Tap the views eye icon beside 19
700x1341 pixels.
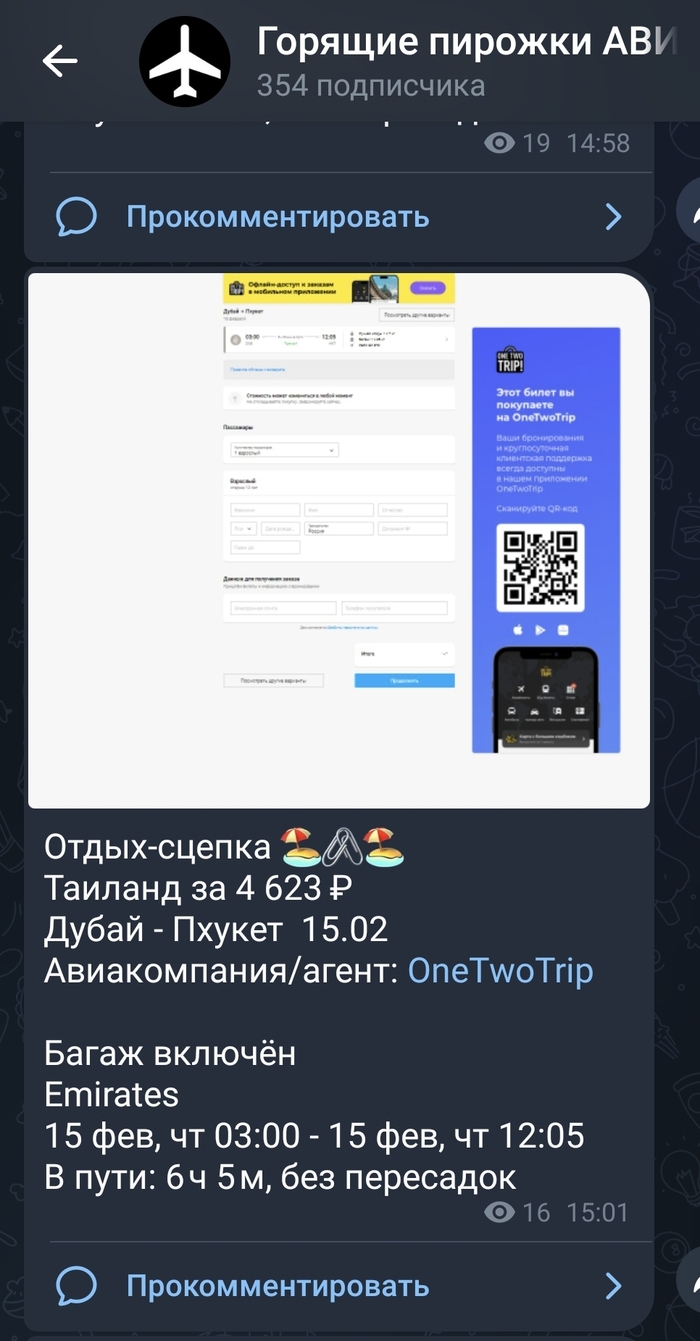[499, 143]
